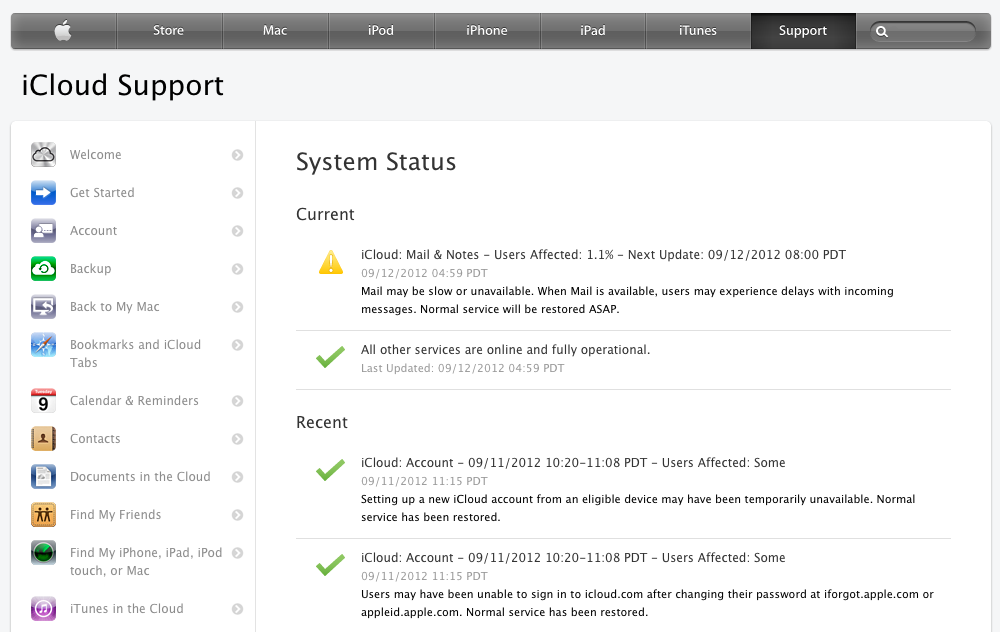The height and width of the screenshot is (632, 1000).
Task: Click the Get Started arrow icon
Action: tap(43, 193)
